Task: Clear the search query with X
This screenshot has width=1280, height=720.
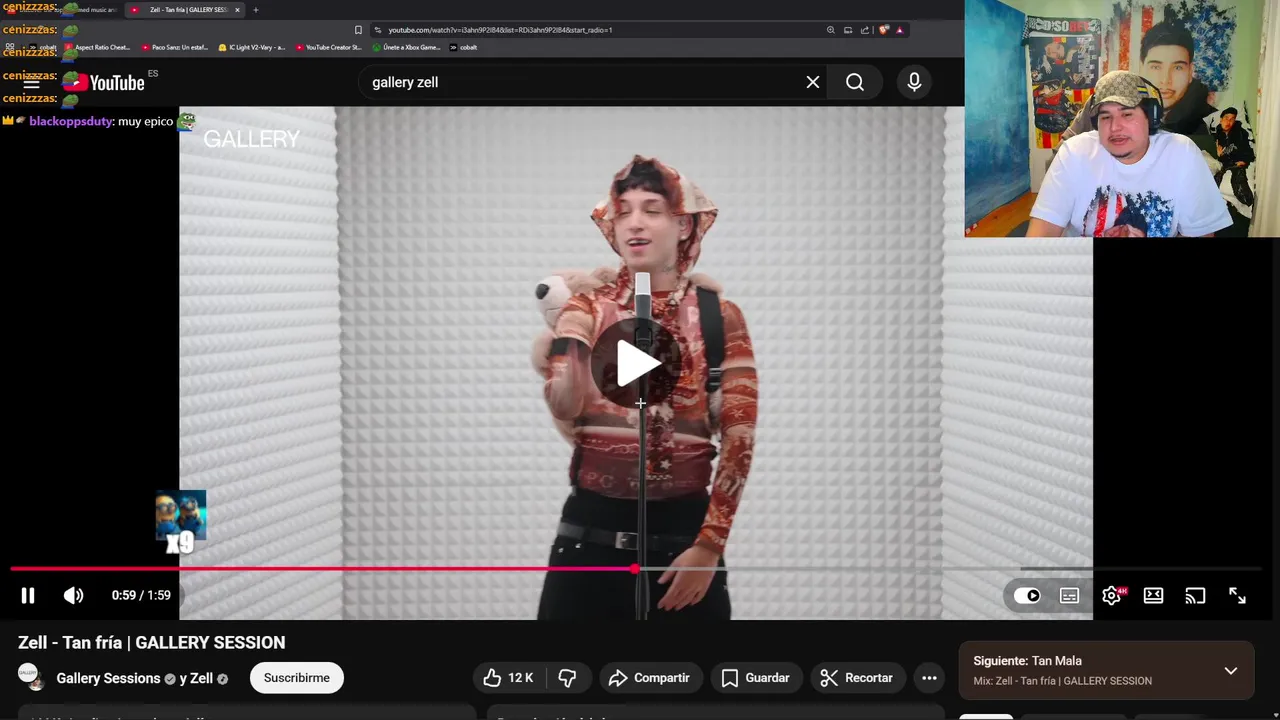Action: [x=813, y=82]
